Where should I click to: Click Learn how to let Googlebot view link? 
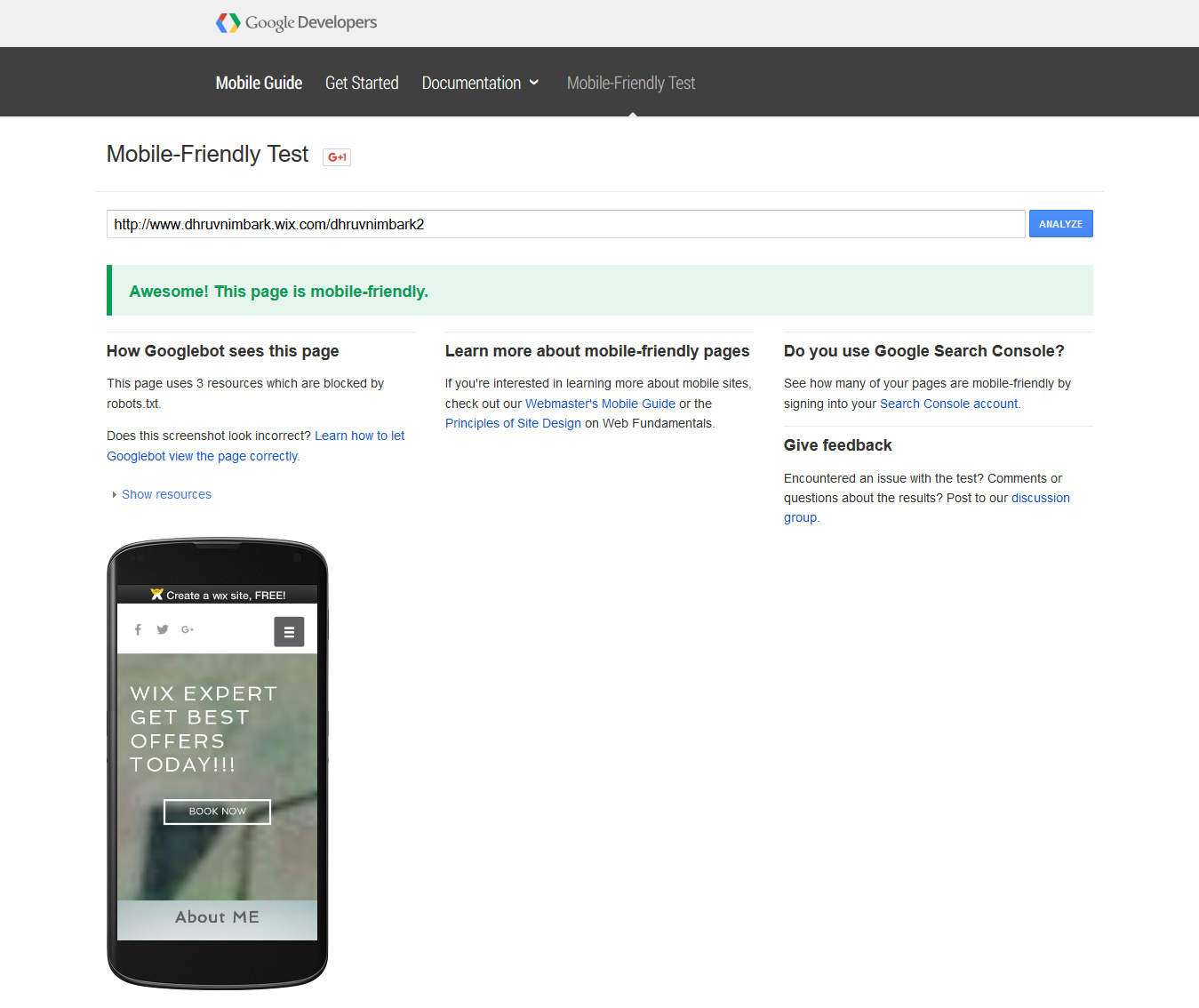[256, 446]
